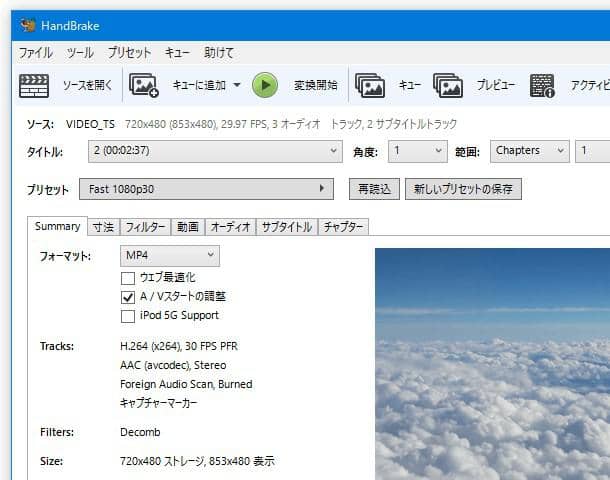Viewport: 610px width, 480px height.
Task: Open the ツール menu
Action: pyautogui.click(x=80, y=53)
